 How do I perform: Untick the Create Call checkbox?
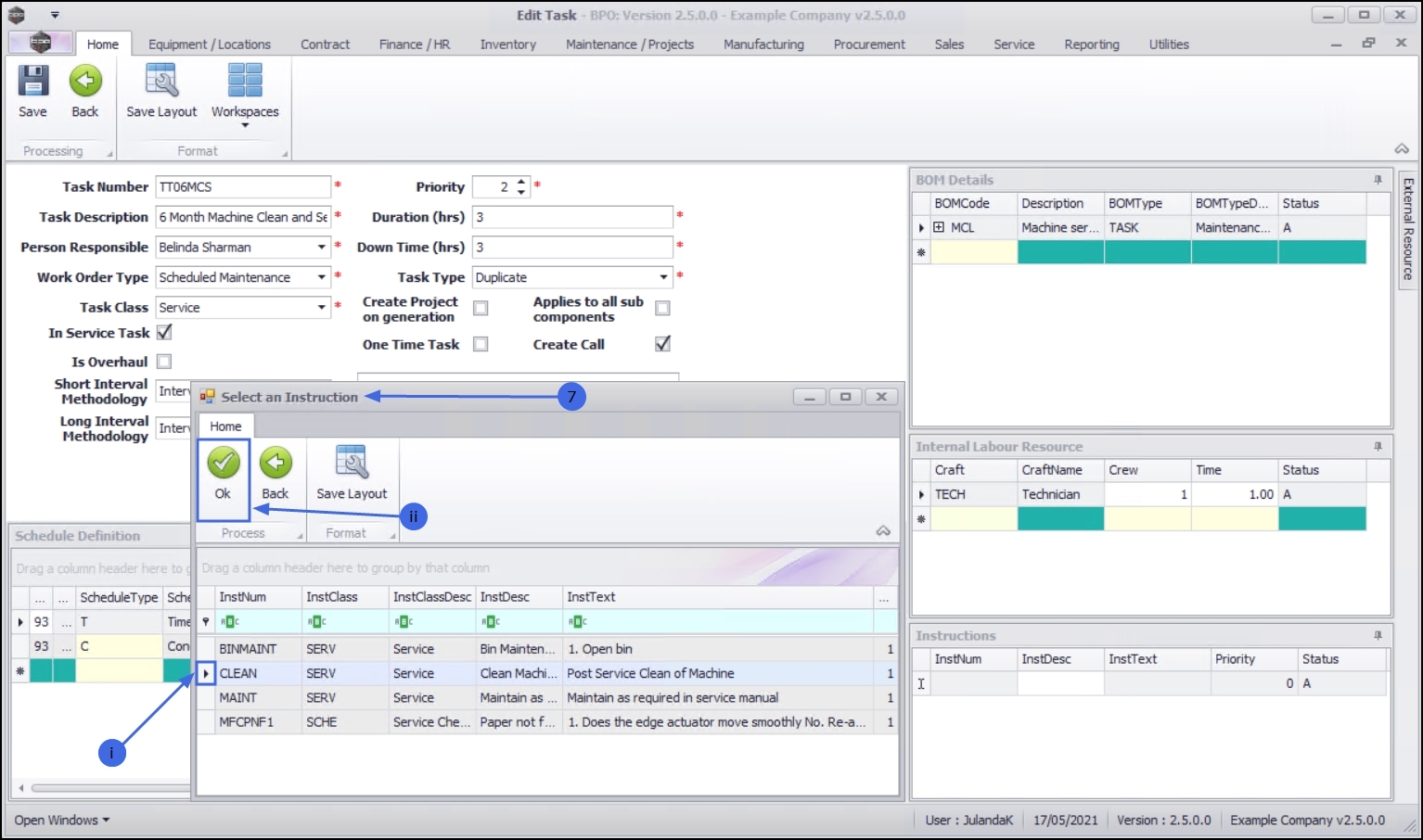click(x=662, y=344)
